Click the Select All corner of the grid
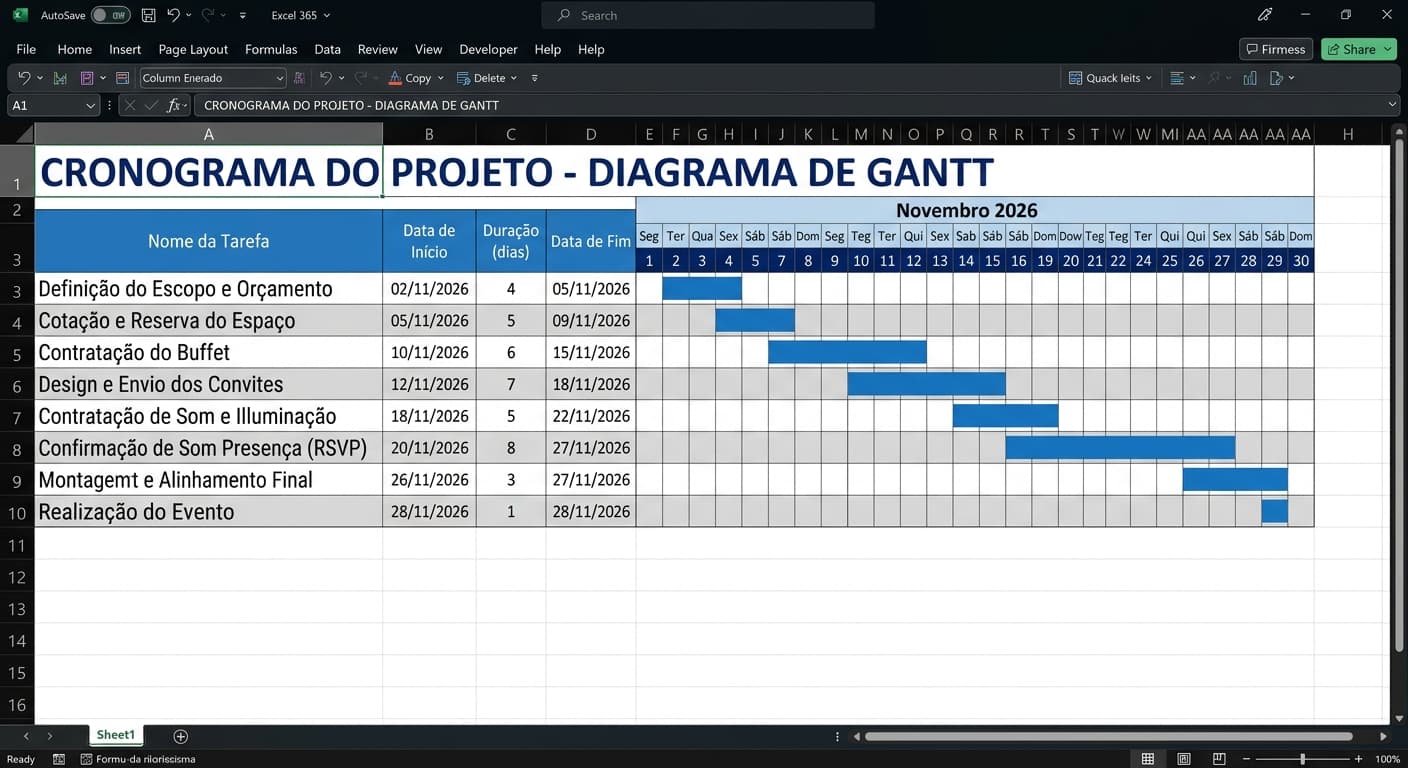Viewport: 1408px width, 768px height. pyautogui.click(x=17, y=134)
